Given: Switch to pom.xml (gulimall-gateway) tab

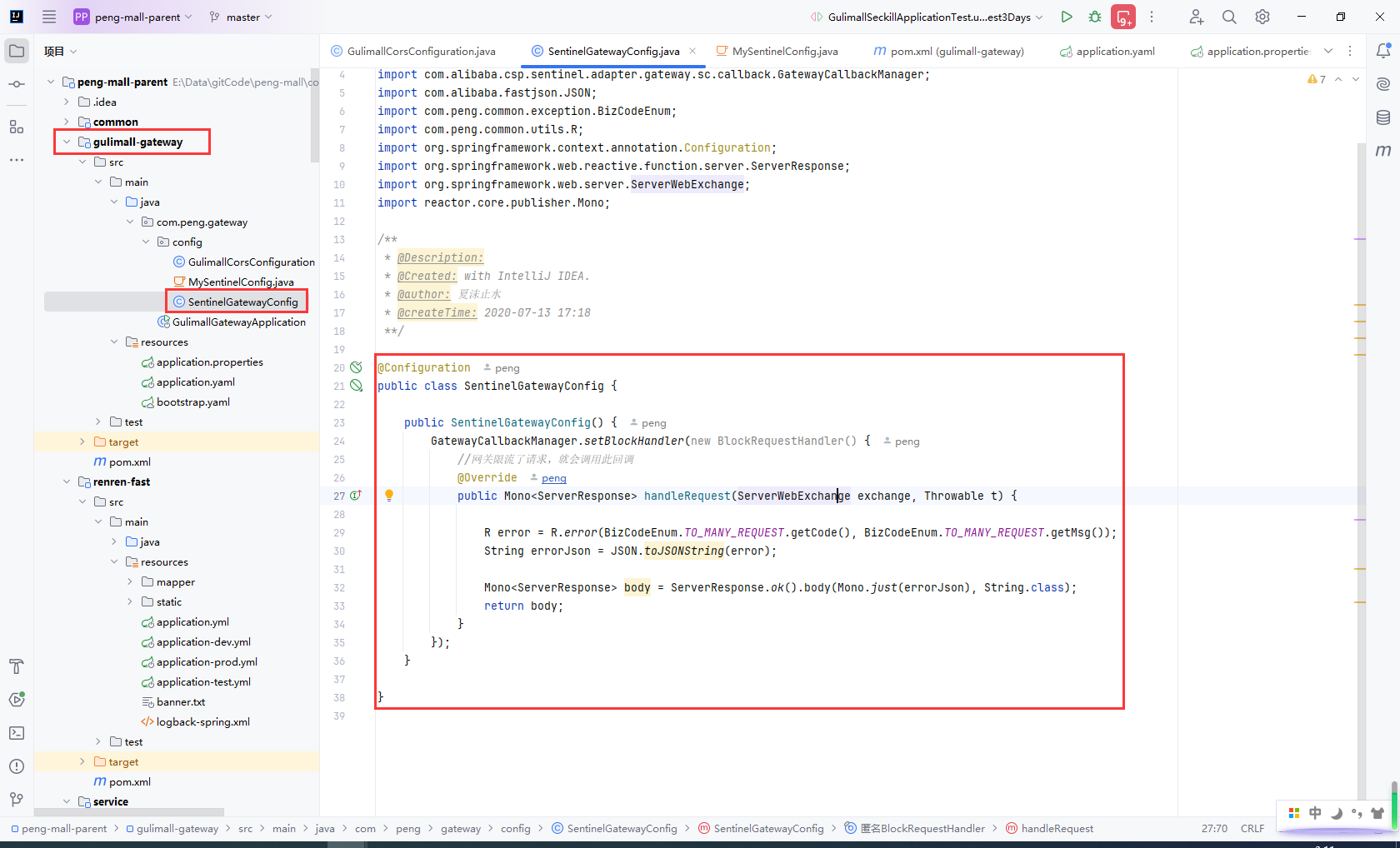Looking at the screenshot, I should 949,51.
